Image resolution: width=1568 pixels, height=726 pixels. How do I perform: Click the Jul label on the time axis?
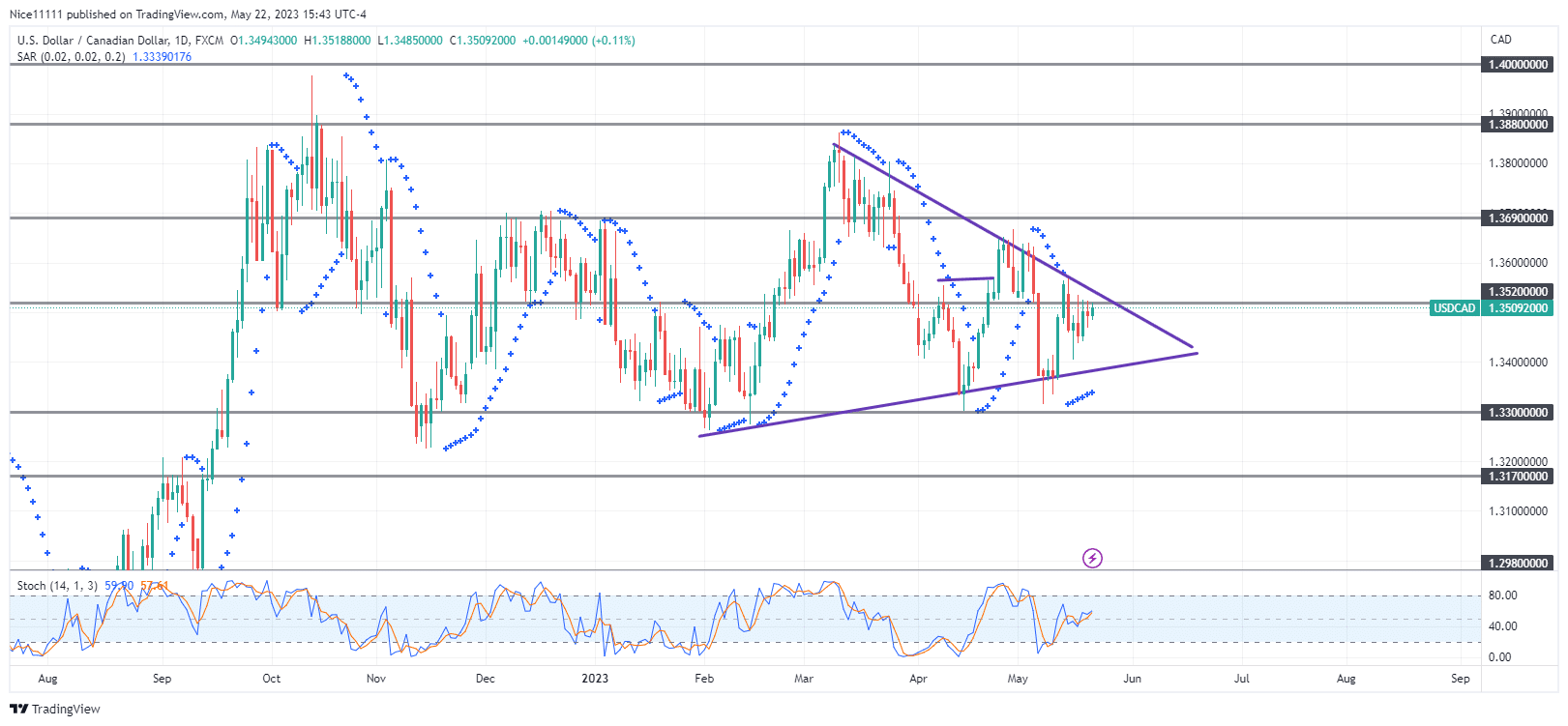click(1242, 679)
